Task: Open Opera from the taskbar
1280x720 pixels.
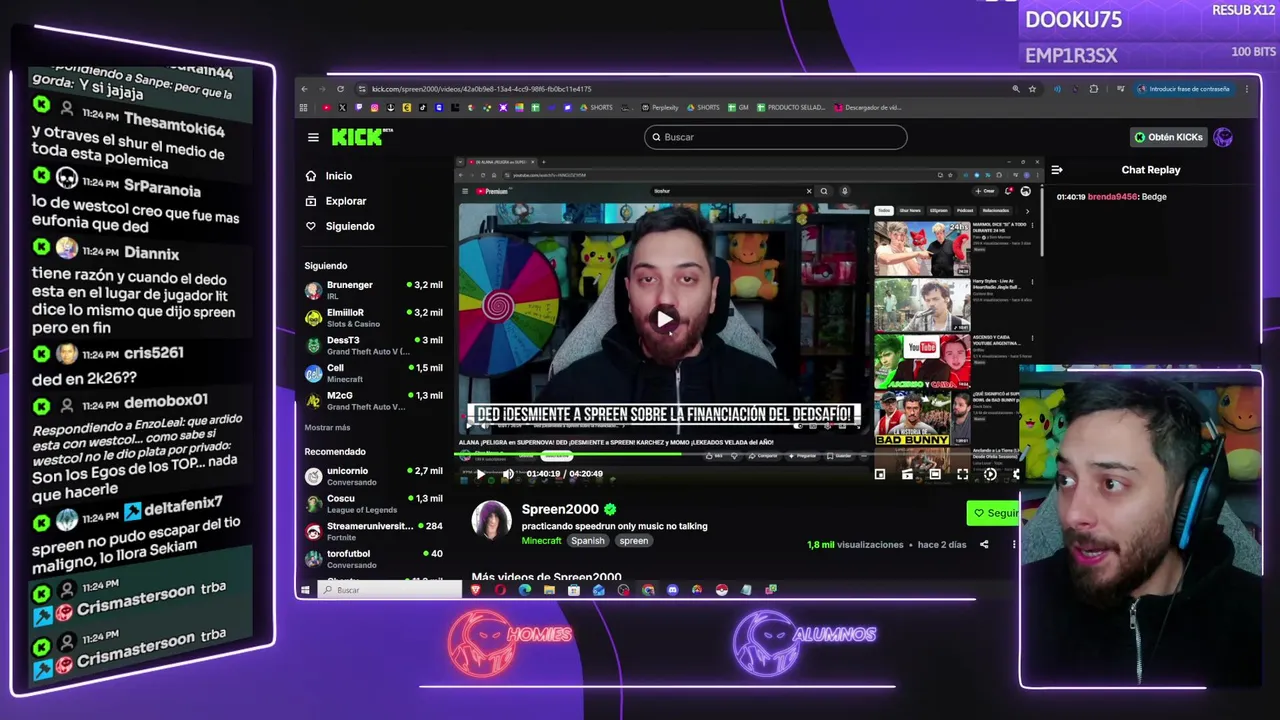Action: coord(501,590)
